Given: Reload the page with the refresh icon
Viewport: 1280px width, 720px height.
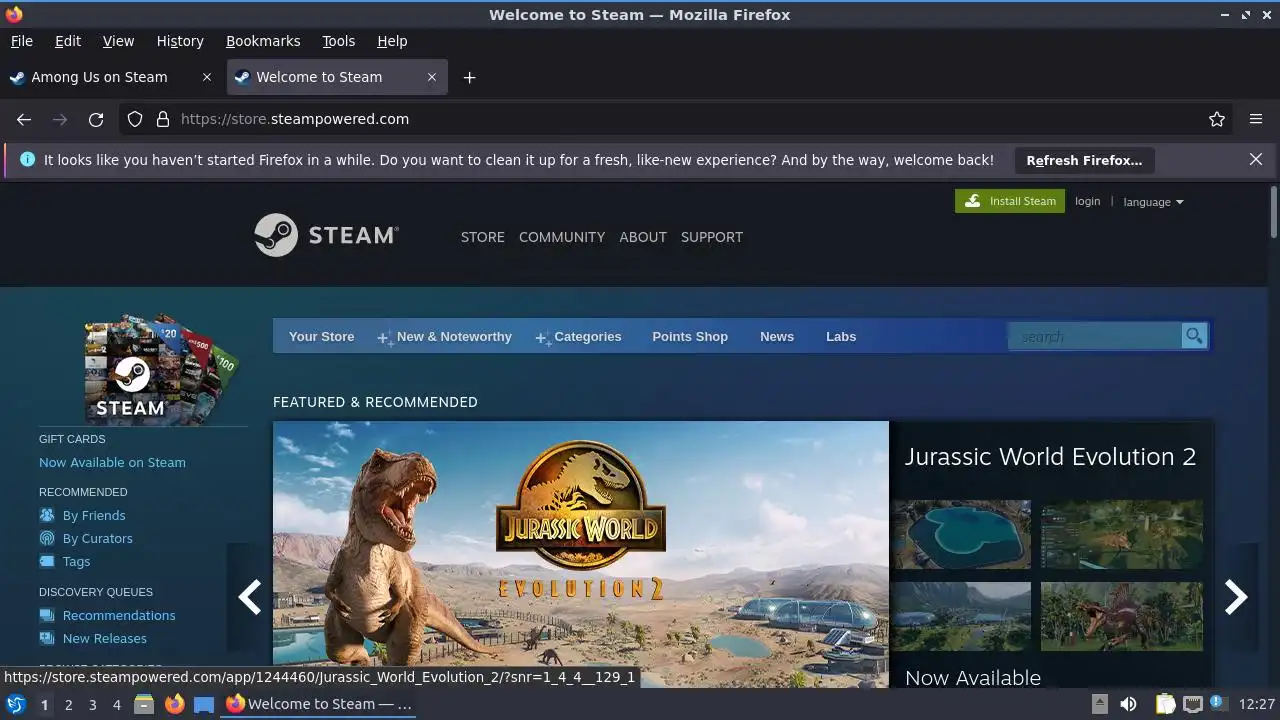Looking at the screenshot, I should point(96,119).
